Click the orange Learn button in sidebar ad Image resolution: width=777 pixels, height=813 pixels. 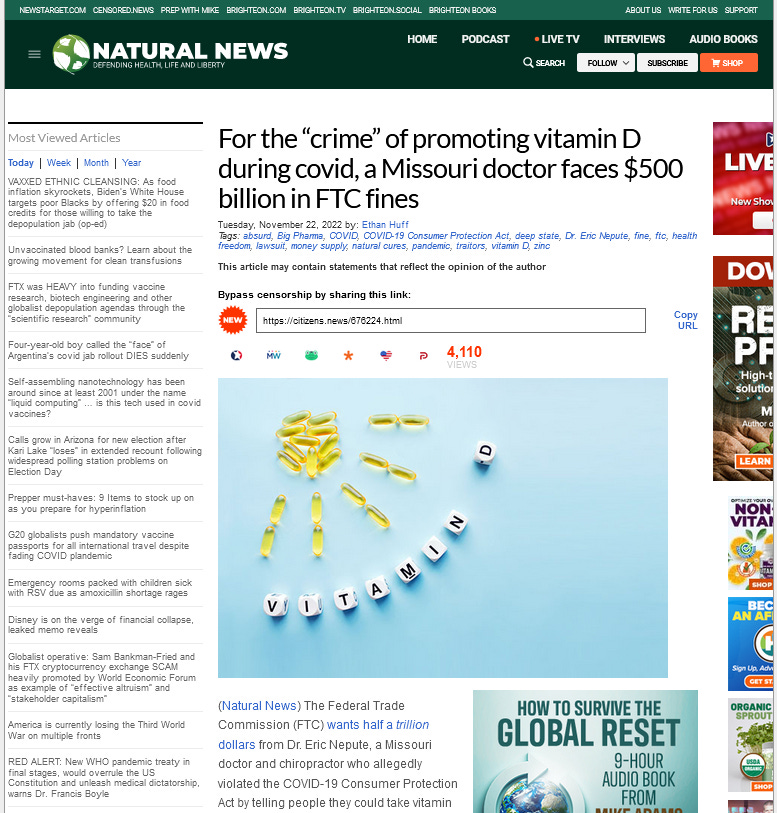[x=754, y=461]
